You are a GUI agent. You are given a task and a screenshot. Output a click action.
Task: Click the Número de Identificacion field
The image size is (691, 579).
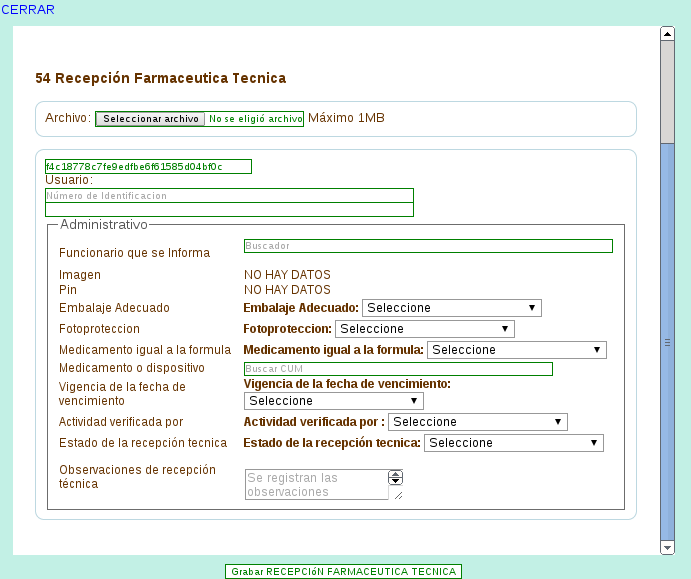point(229,196)
